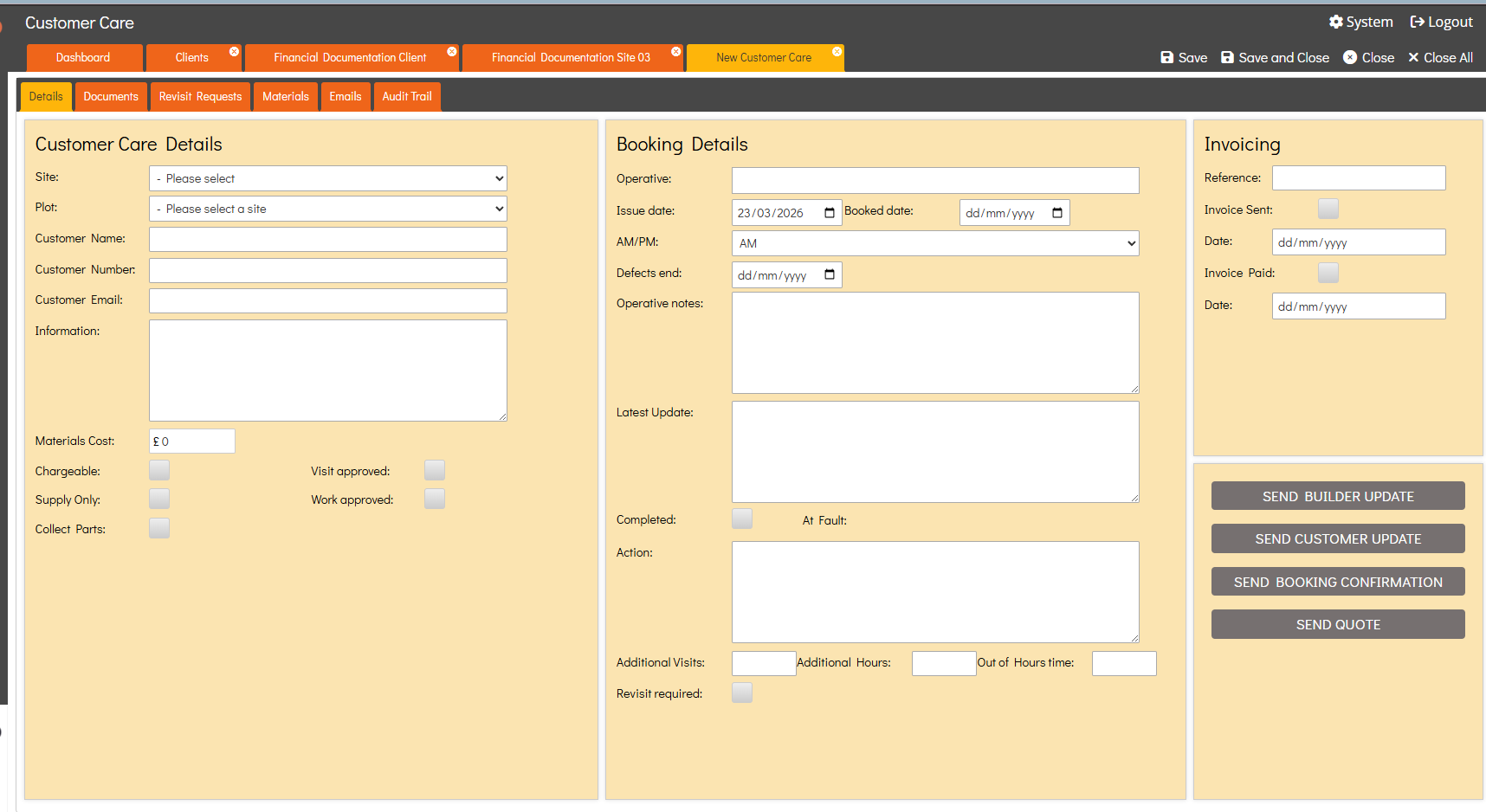Screen dimensions: 1486x812
Task: Open the Financial Documentation Site 03 tab
Action: 572,58
